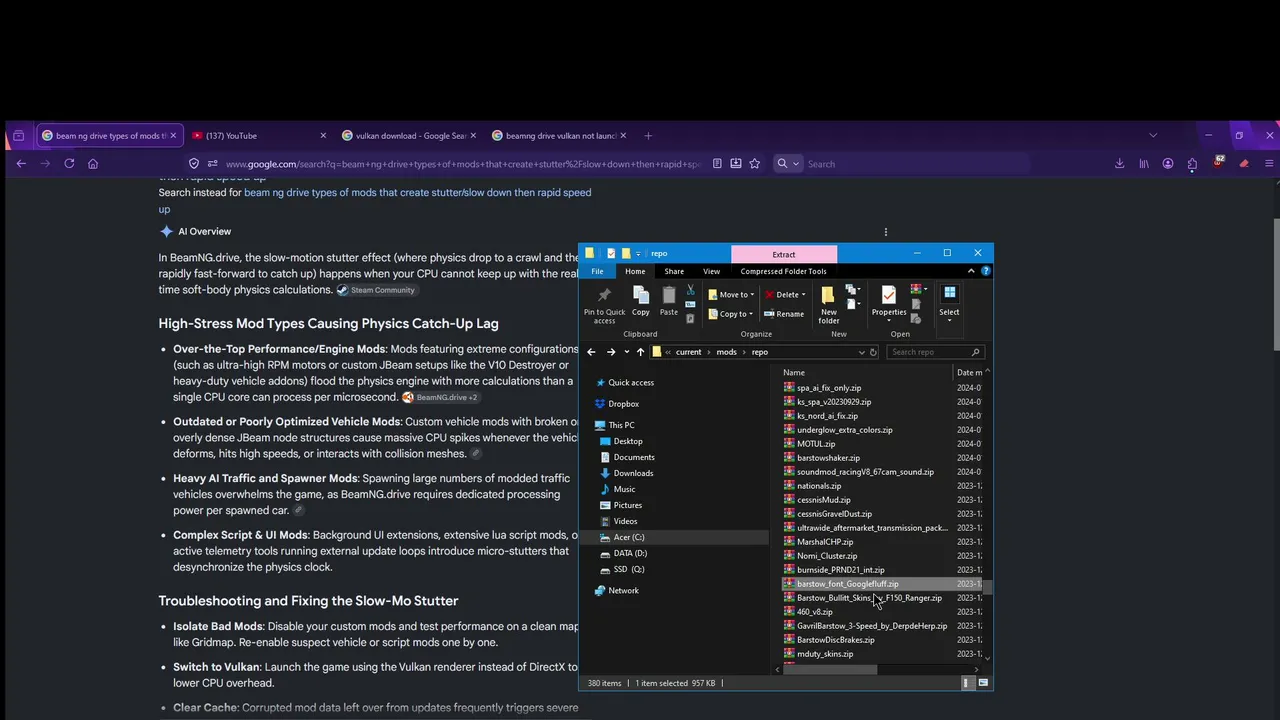The image size is (1280, 720).
Task: Click the Google URL address bar
Action: 463,164
